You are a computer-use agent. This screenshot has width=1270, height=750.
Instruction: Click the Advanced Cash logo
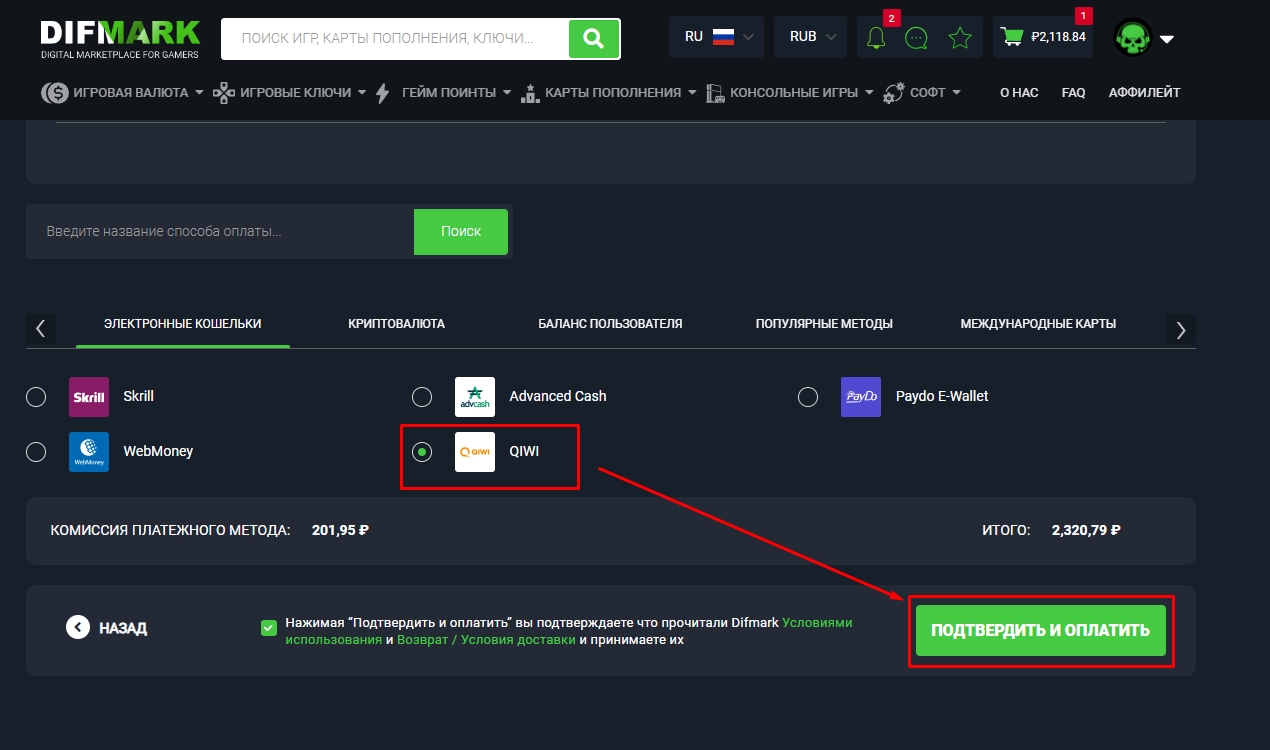click(x=475, y=397)
